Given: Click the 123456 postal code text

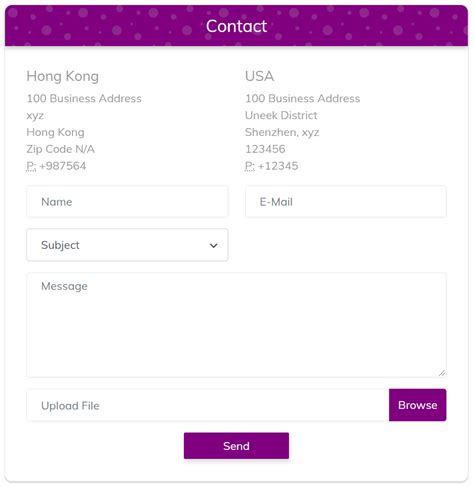Looking at the screenshot, I should point(265,149).
